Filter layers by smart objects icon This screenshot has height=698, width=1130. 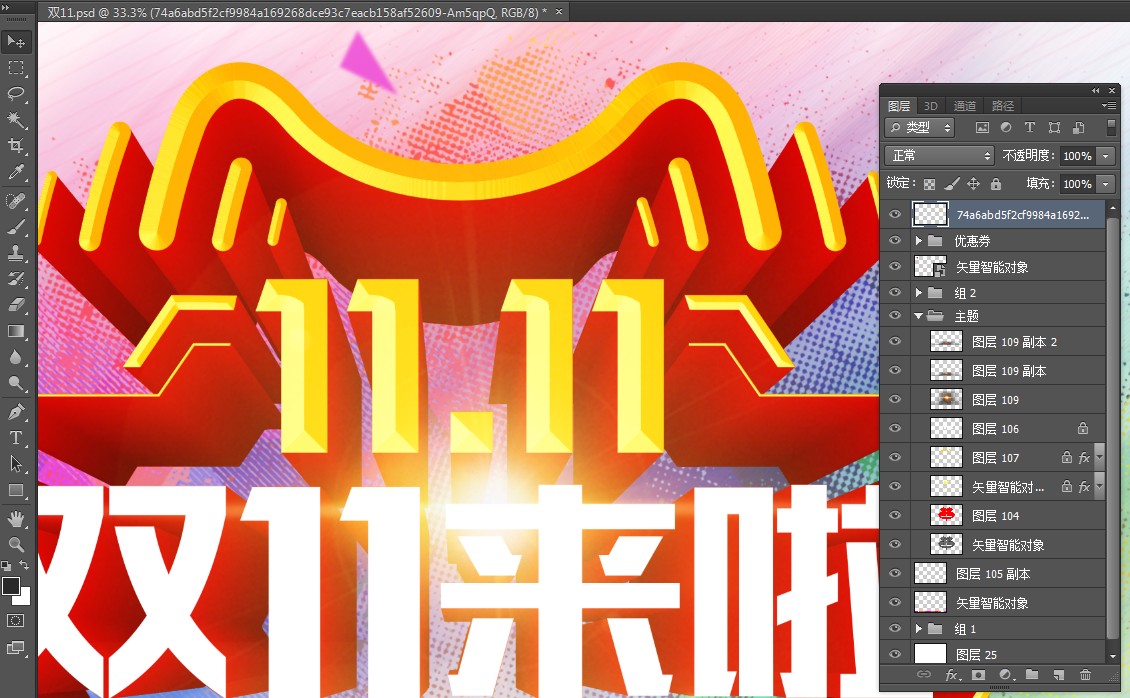pyautogui.click(x=1078, y=127)
